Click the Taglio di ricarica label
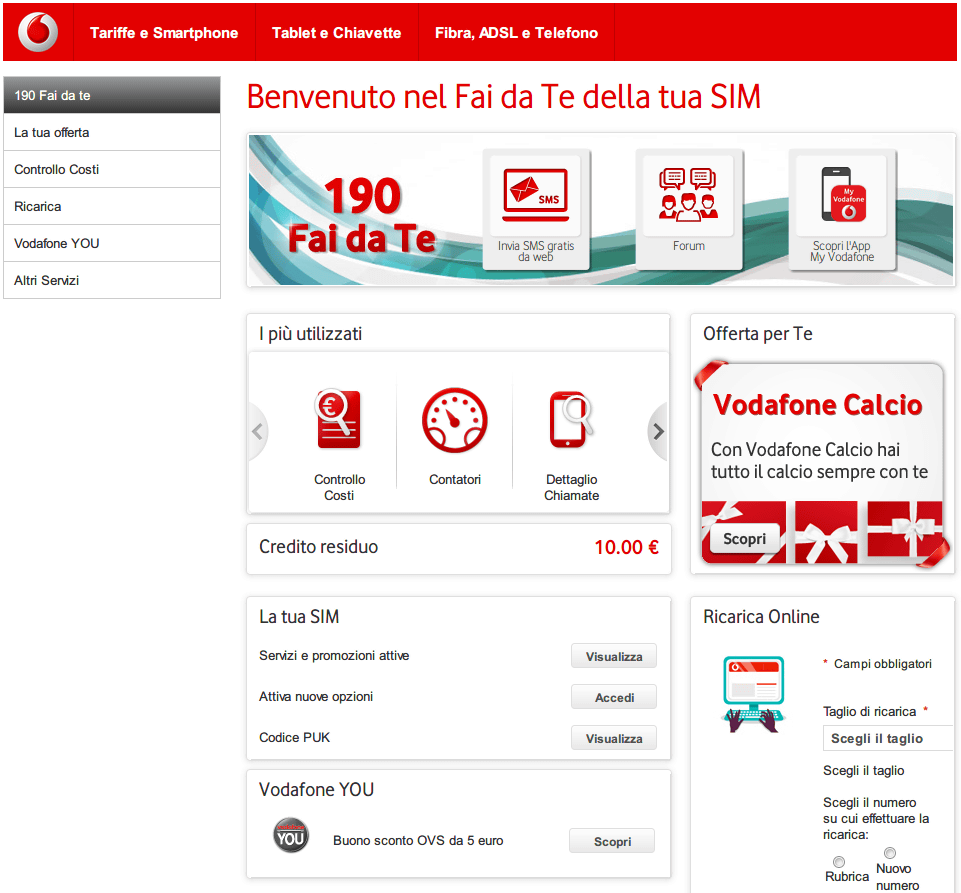 pos(869,712)
